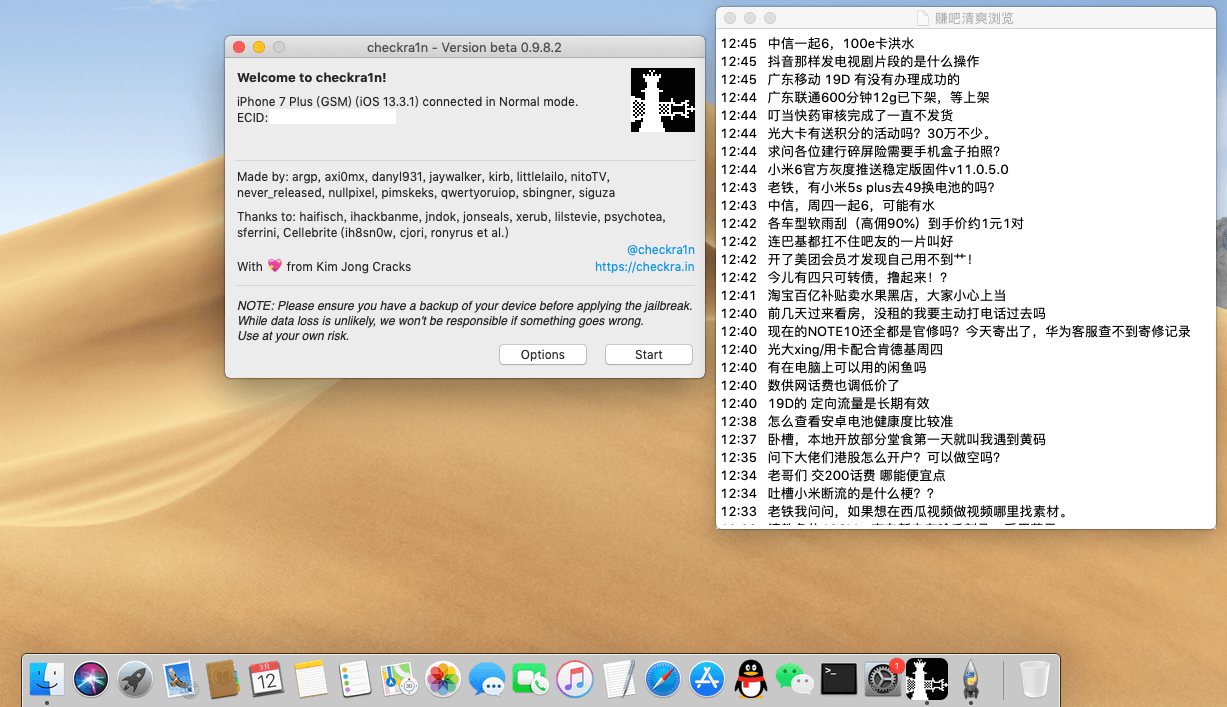Open Calendar icon showing 12 in Dock

(266, 679)
